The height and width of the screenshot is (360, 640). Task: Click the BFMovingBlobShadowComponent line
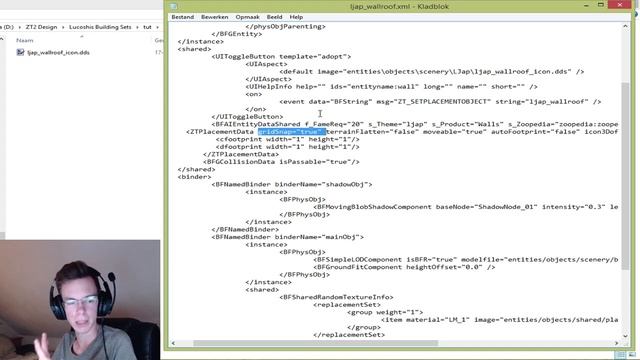coord(466,207)
